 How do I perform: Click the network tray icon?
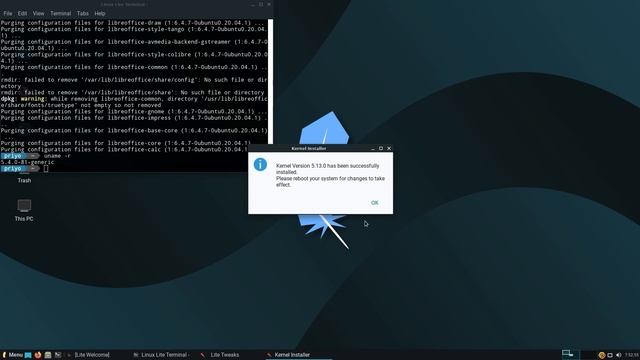click(610, 355)
